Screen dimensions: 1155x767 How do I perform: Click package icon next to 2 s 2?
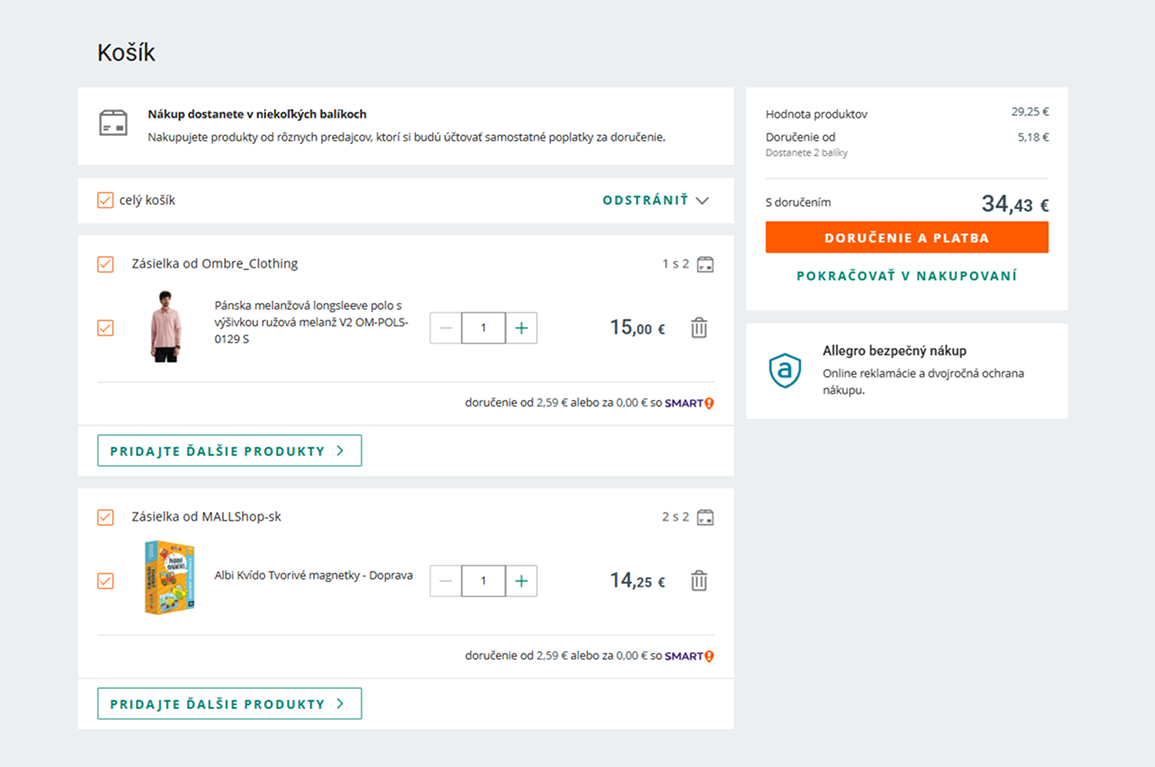click(x=706, y=517)
